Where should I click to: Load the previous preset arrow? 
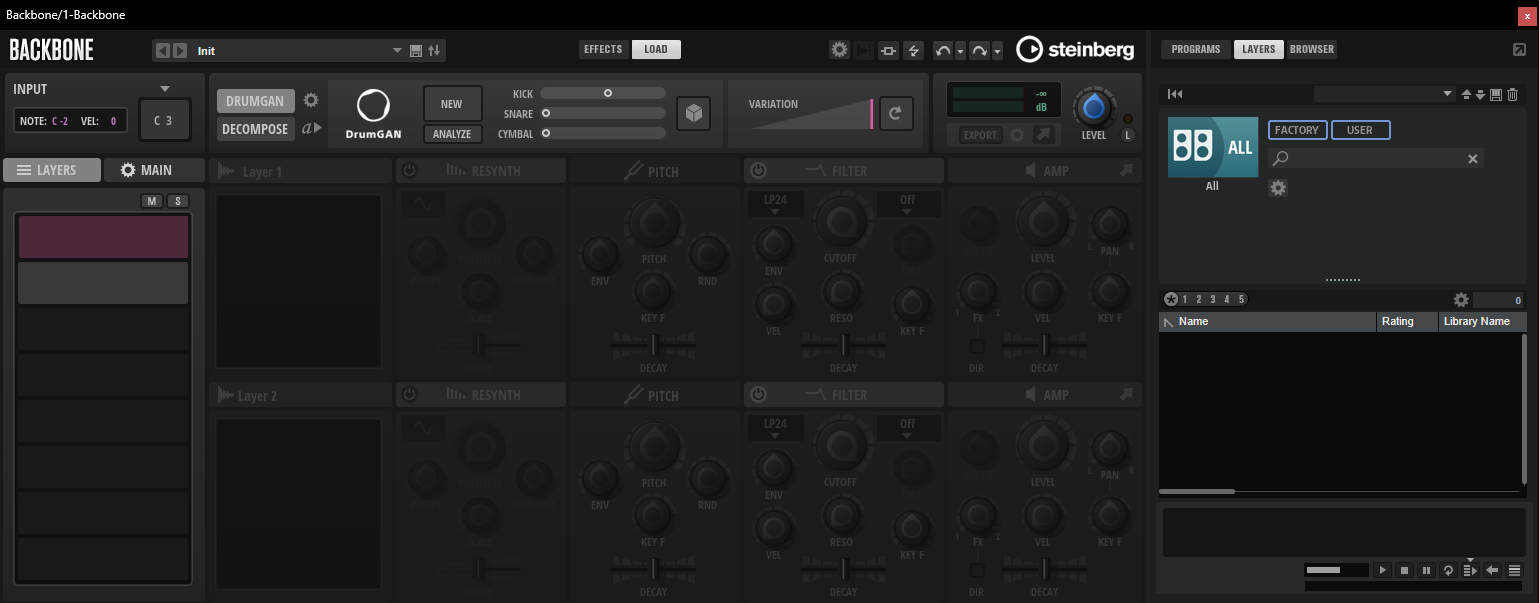[x=163, y=50]
